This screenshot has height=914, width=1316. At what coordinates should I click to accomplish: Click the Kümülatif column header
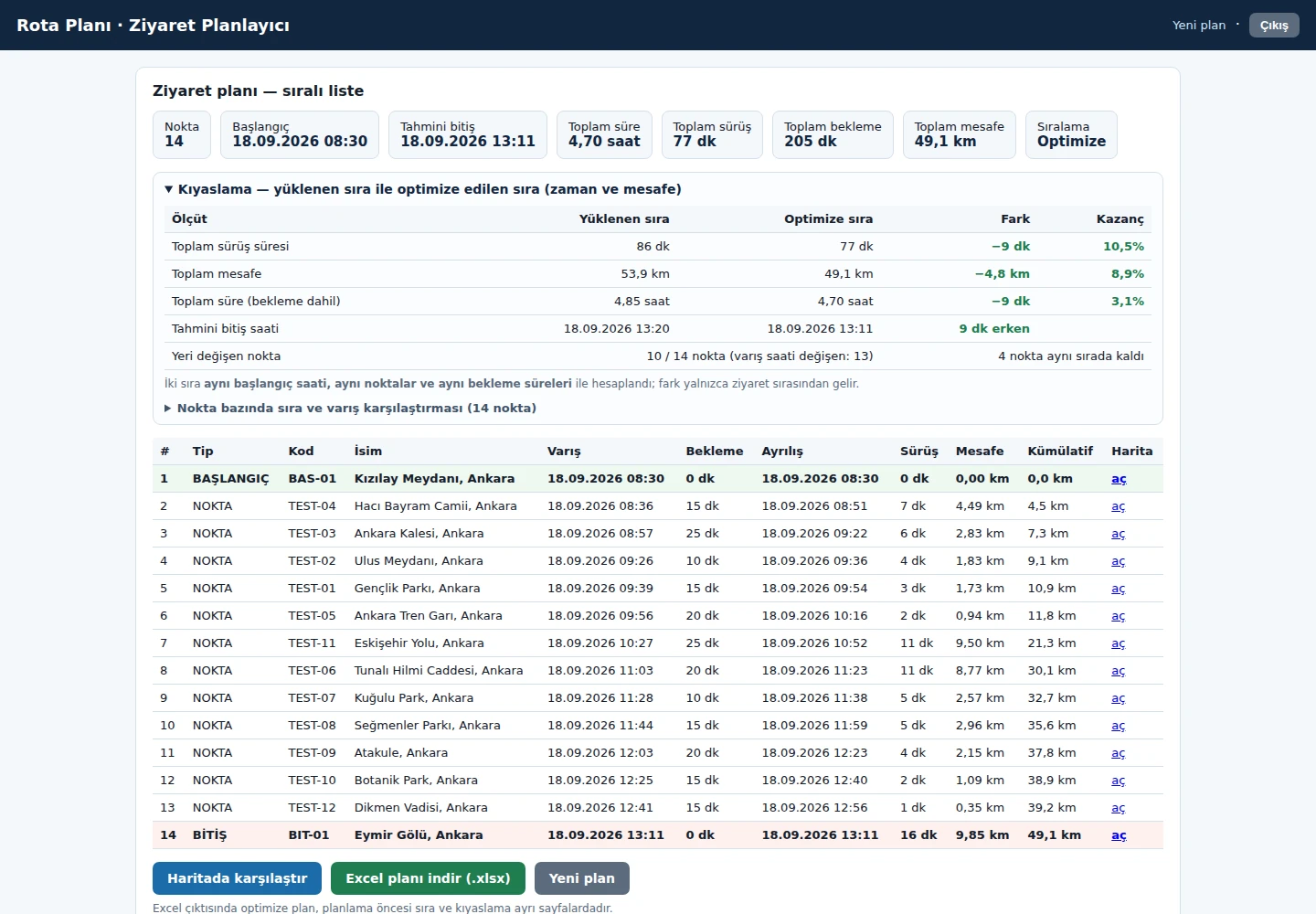pos(1060,452)
